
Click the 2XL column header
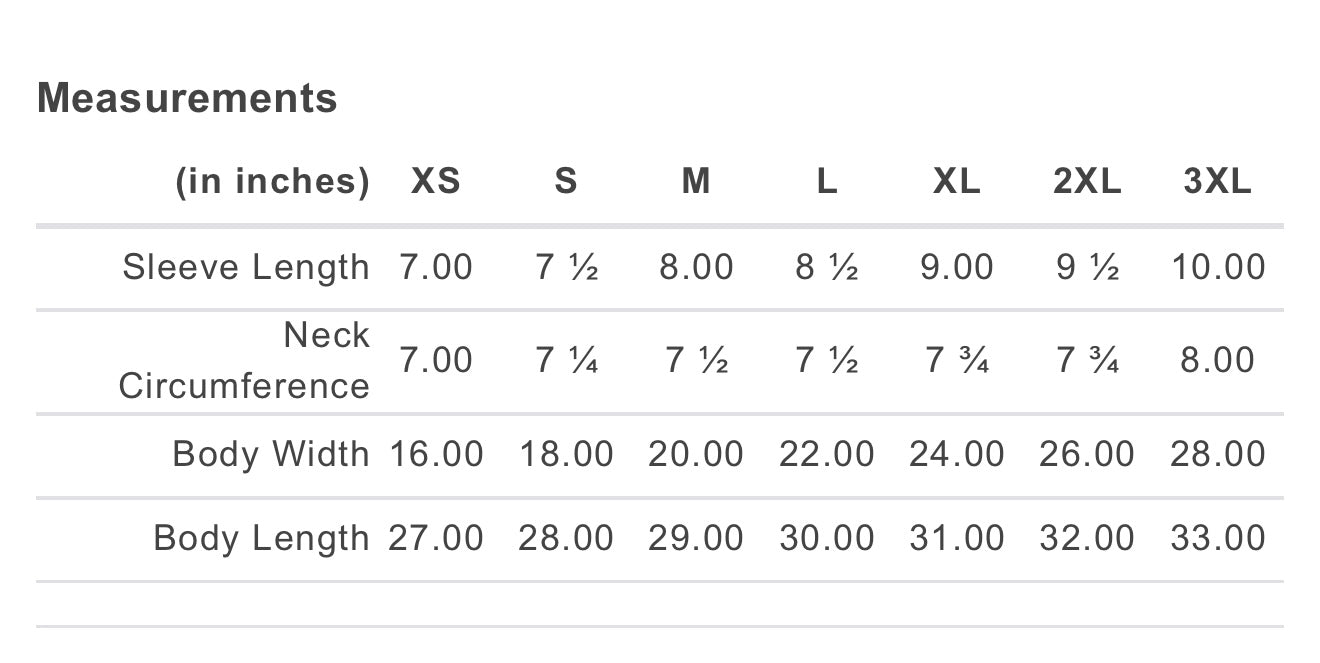1087,181
